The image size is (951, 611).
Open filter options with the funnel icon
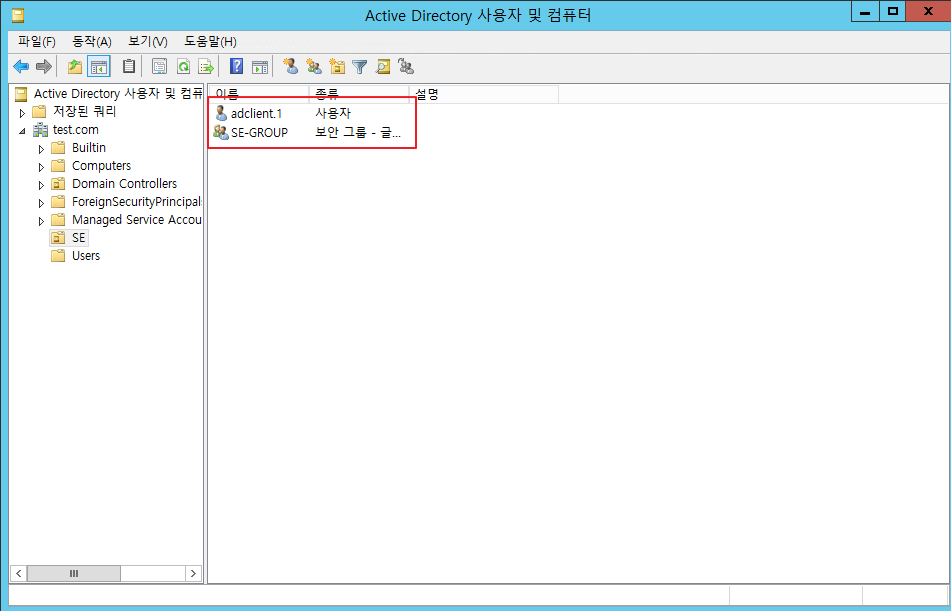pyautogui.click(x=360, y=67)
